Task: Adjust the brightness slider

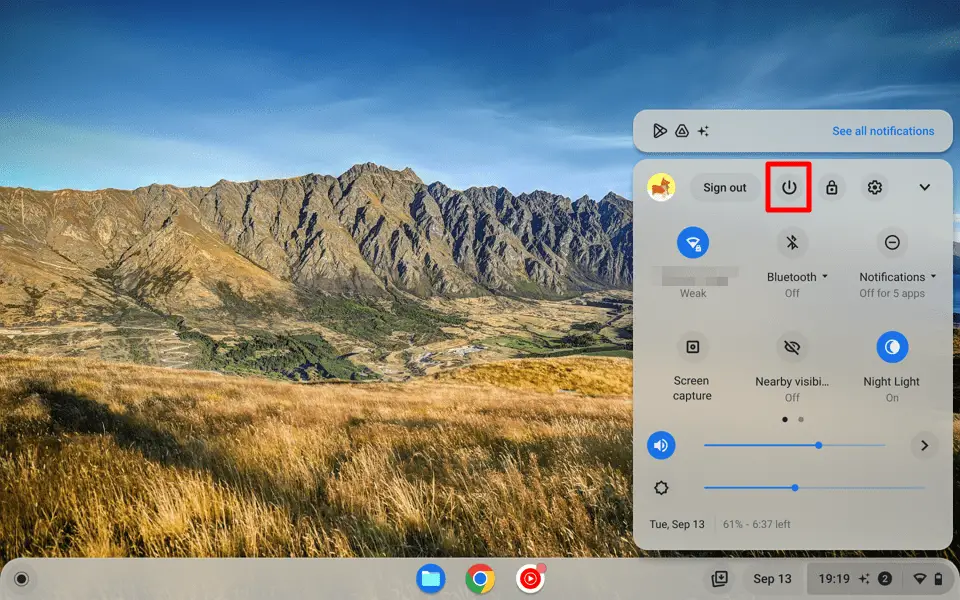Action: [x=795, y=488]
